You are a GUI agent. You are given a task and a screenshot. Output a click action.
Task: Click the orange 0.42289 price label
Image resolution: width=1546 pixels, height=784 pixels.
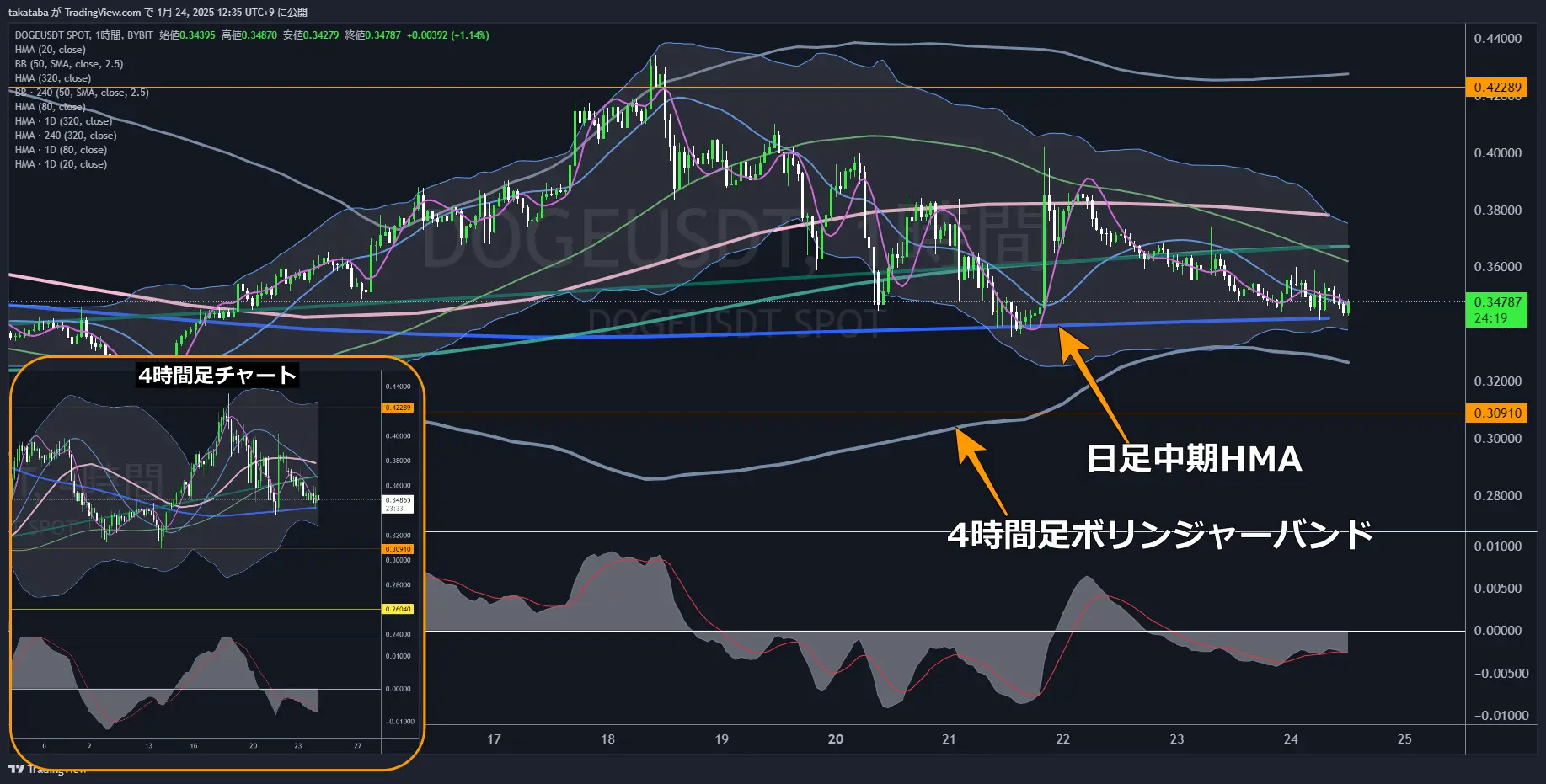click(1497, 87)
